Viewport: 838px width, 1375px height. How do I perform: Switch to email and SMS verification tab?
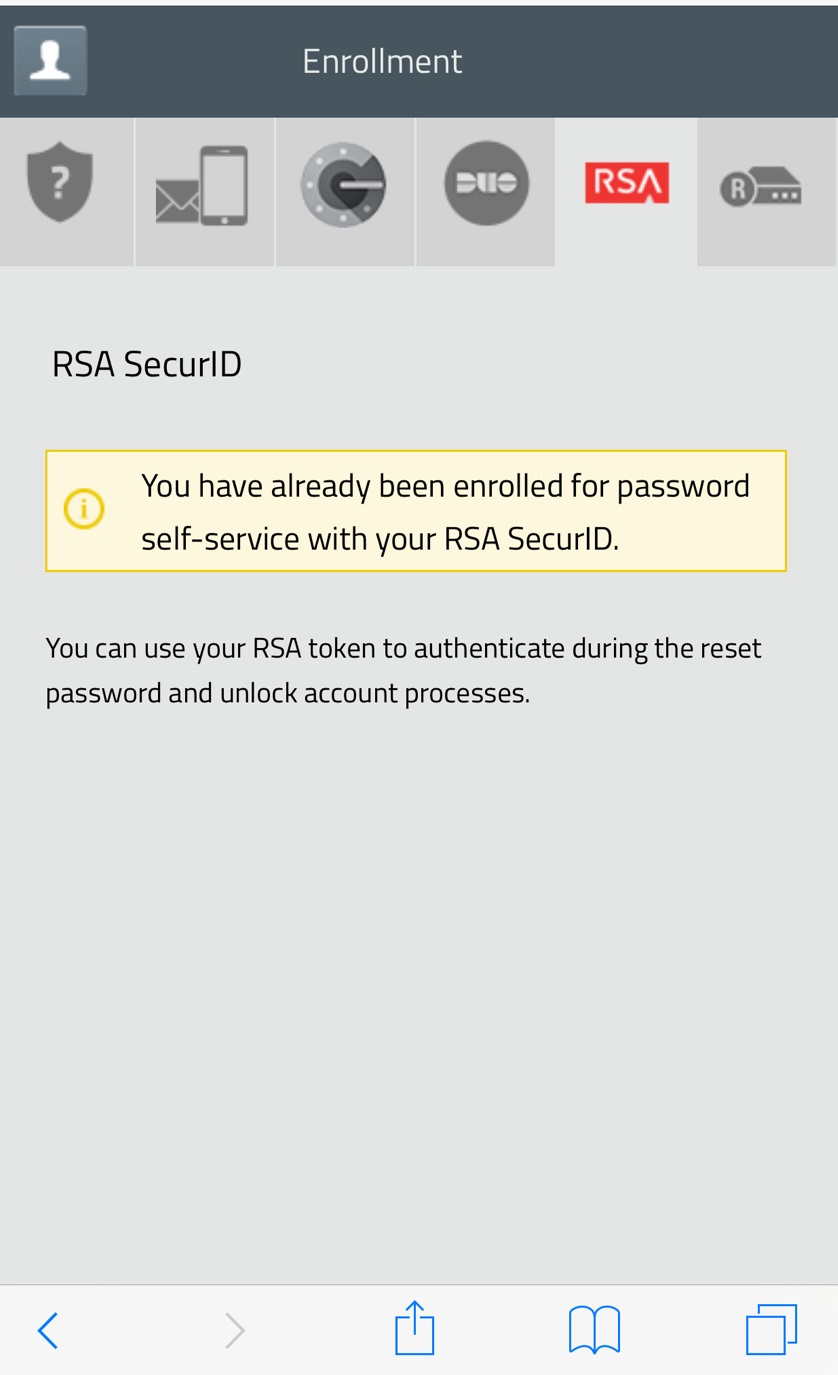pyautogui.click(x=204, y=186)
